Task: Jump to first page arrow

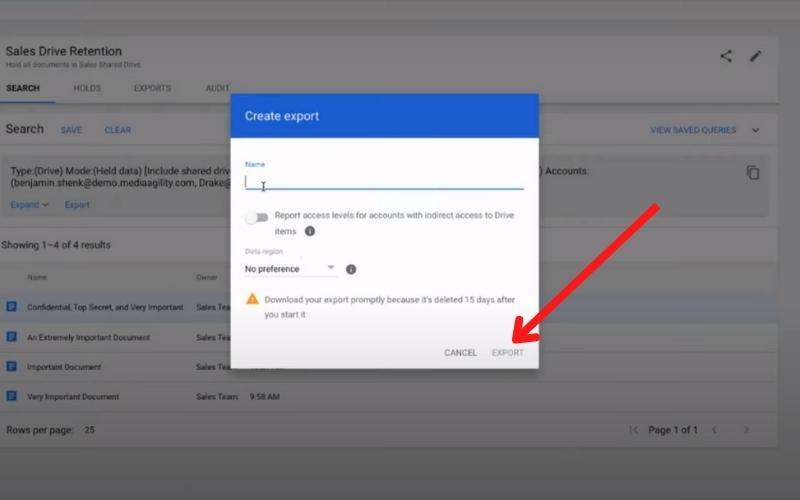Action: coord(633,430)
